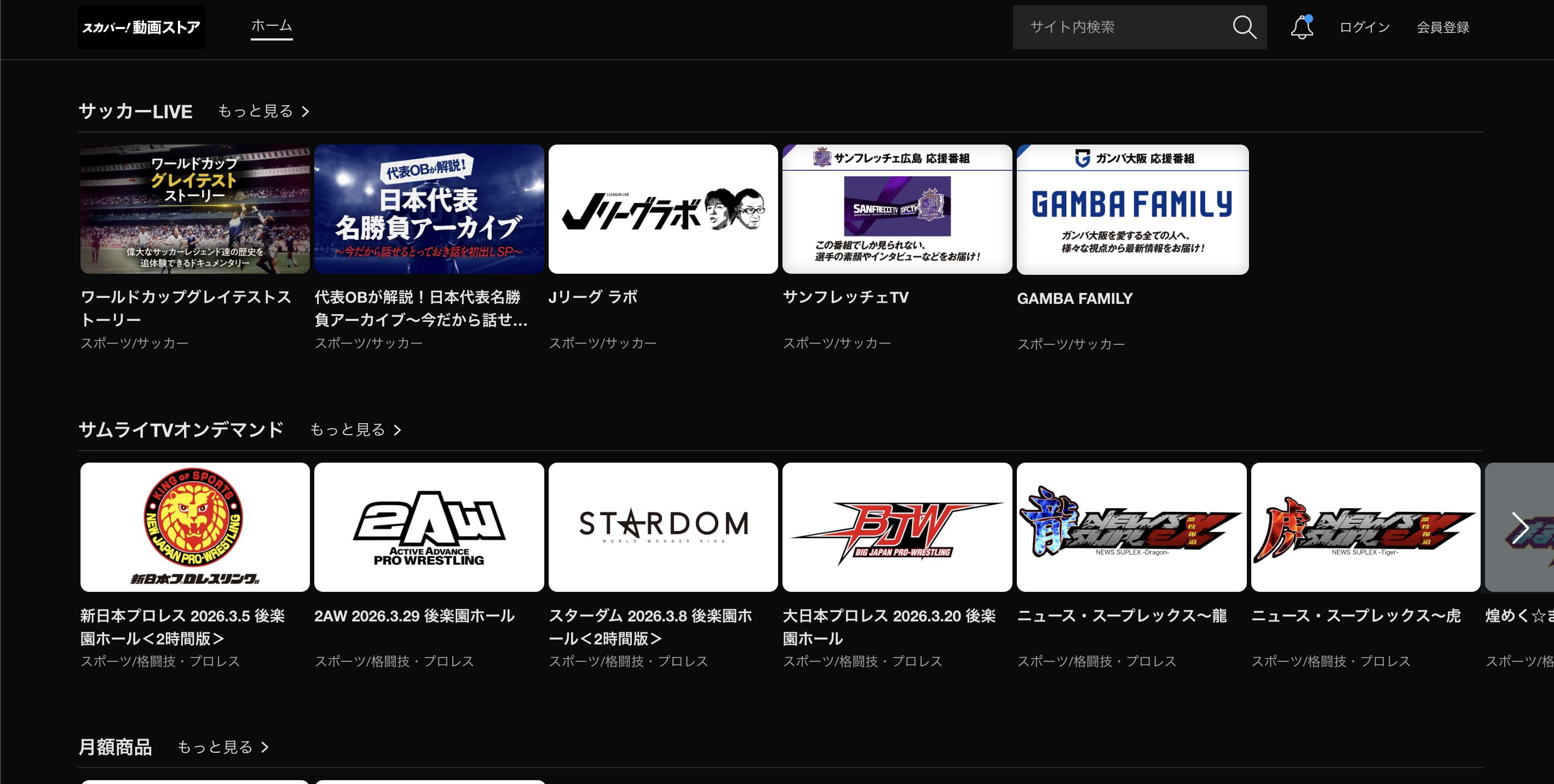The width and height of the screenshot is (1554, 784).
Task: Click スポーツ/サッカー under Jリーグ ラボ
Action: tap(602, 343)
